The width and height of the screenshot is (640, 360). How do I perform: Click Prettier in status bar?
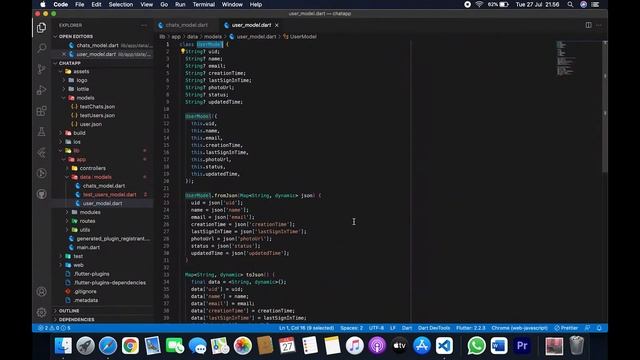point(566,328)
